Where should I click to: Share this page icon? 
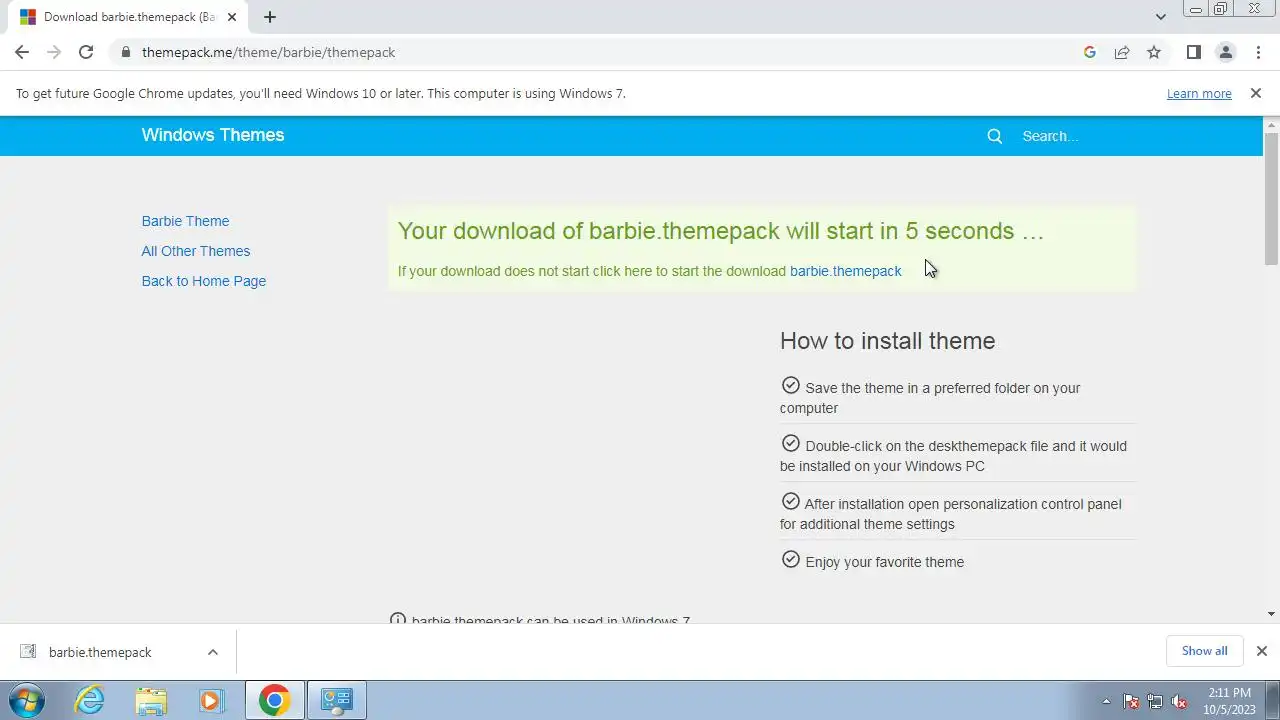click(x=1122, y=52)
